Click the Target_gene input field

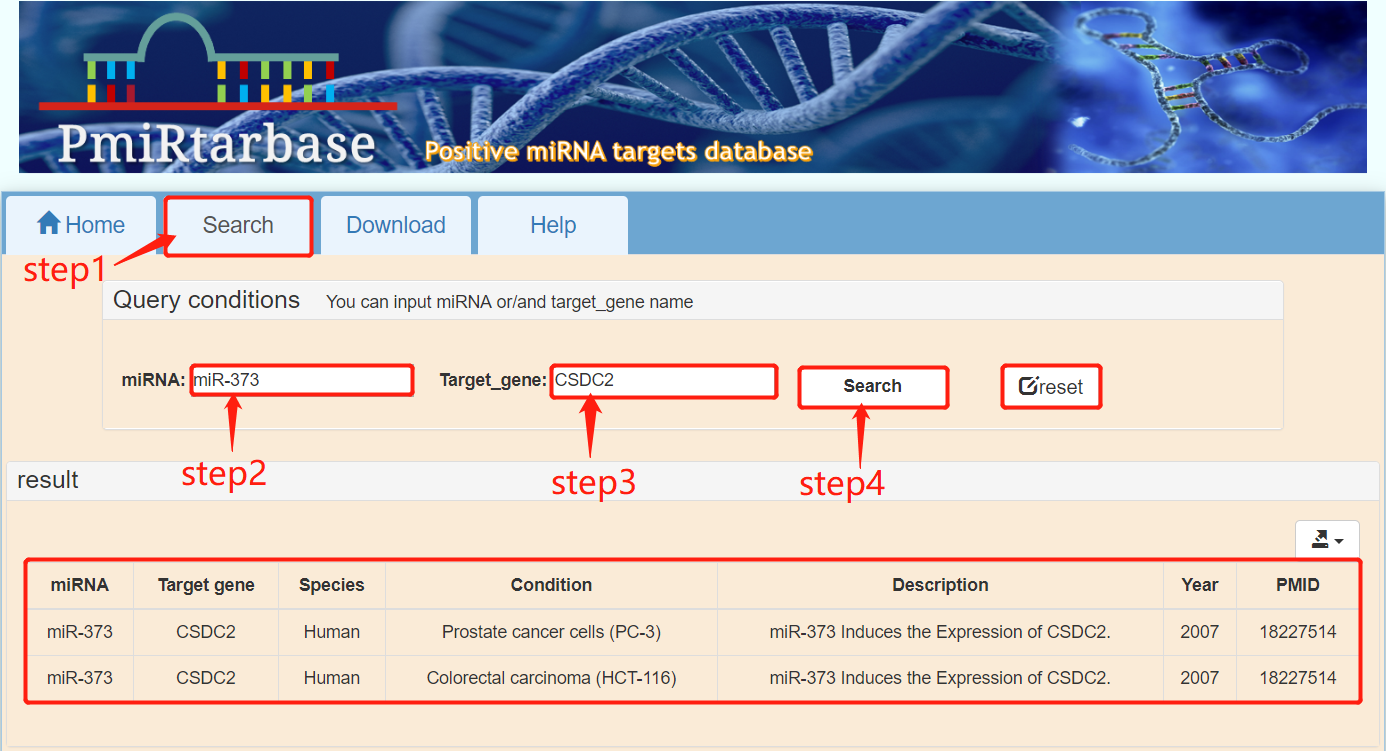(664, 380)
